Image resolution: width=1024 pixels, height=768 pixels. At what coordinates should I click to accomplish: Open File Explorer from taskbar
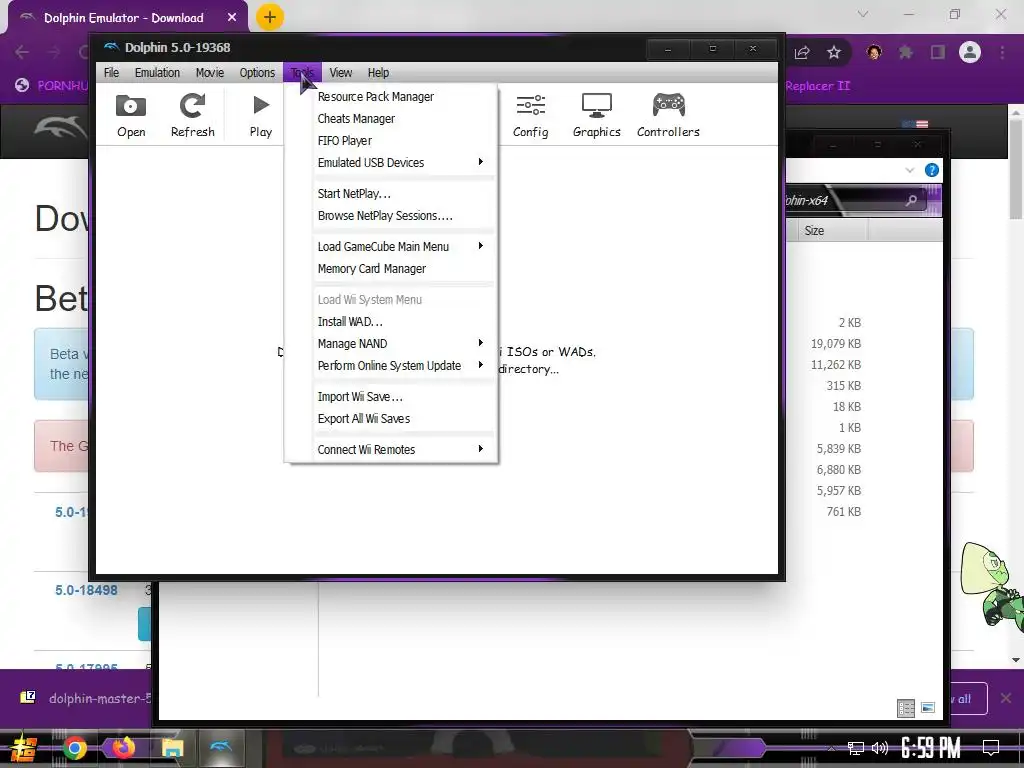click(172, 748)
